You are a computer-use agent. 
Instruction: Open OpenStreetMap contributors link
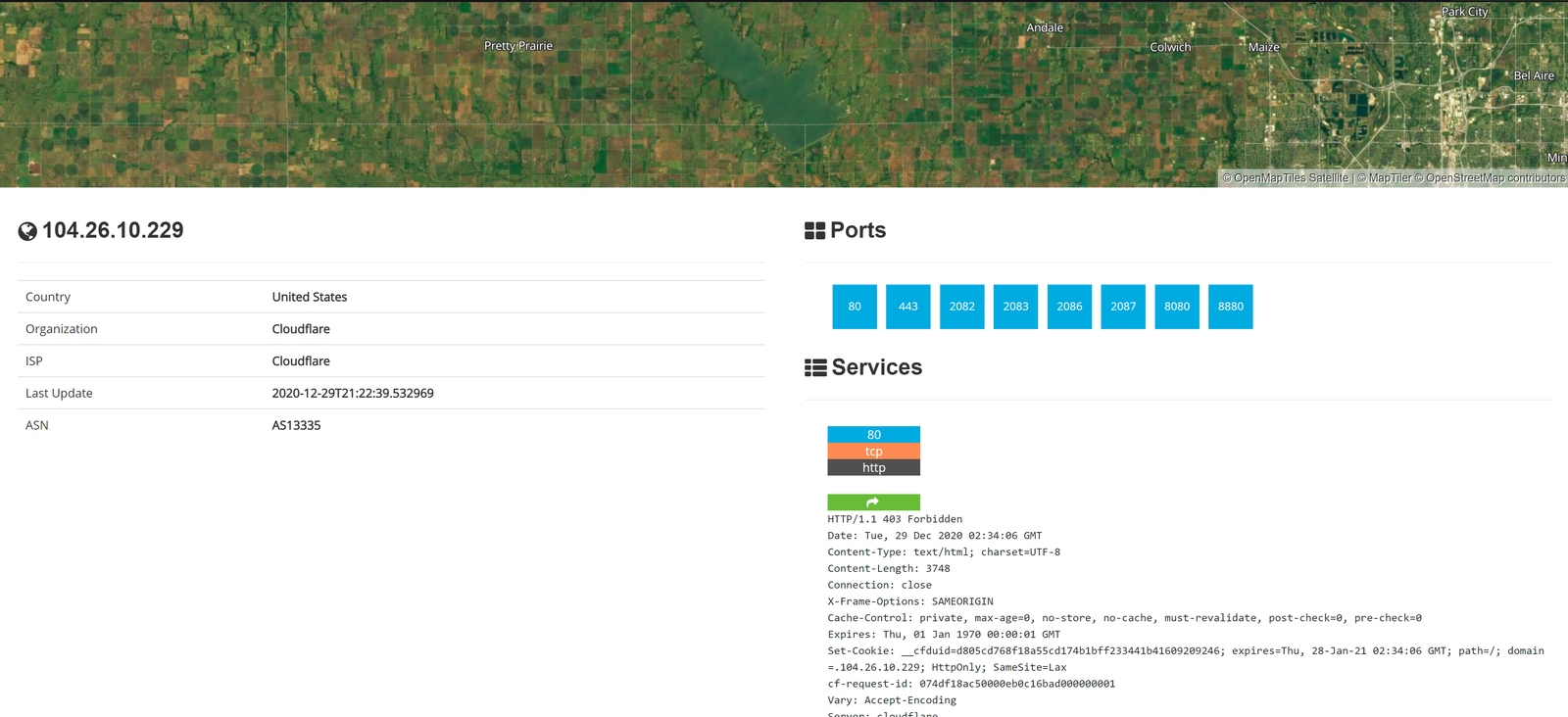click(x=1495, y=178)
